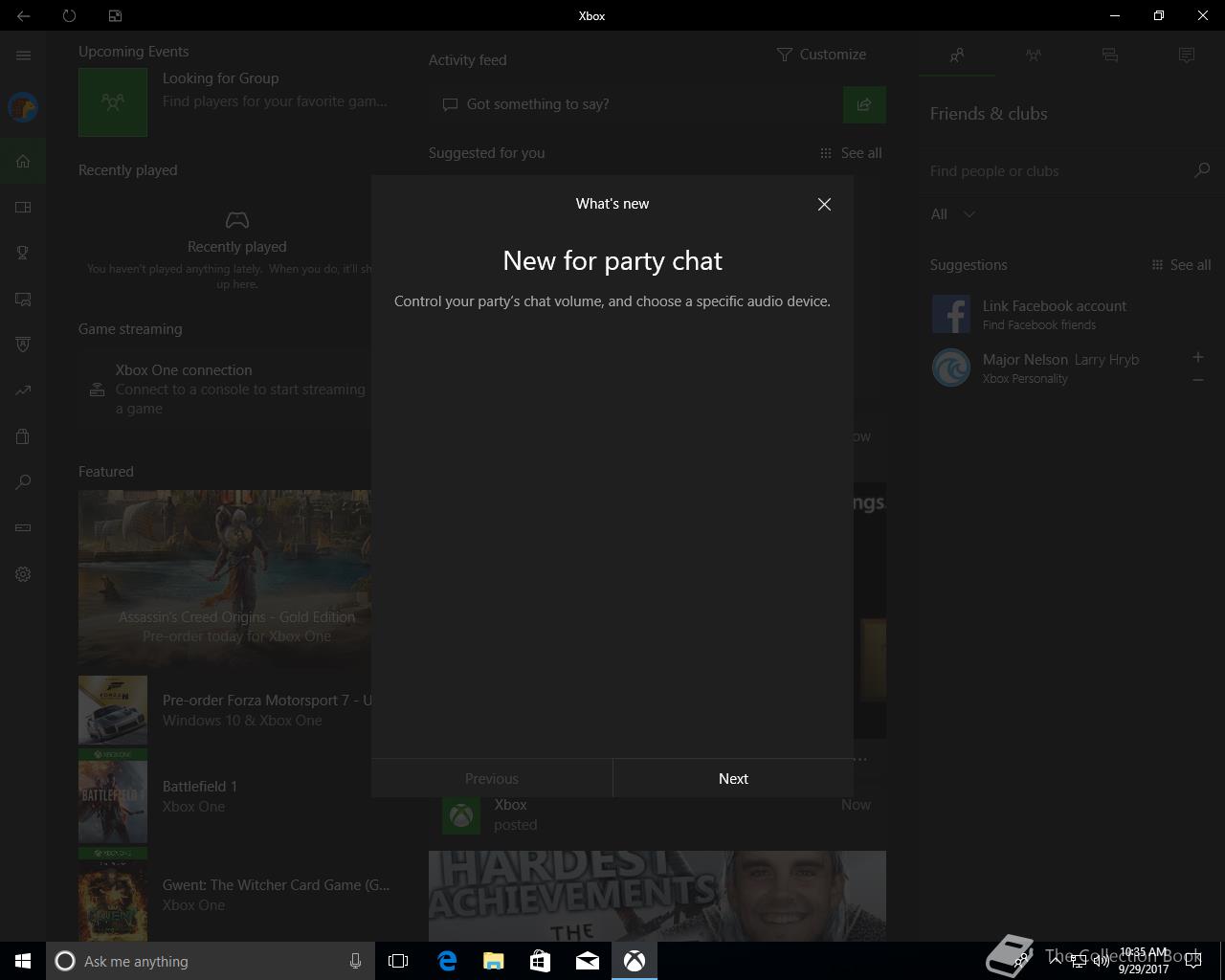
Task: Open Windows Start menu
Action: click(23, 961)
